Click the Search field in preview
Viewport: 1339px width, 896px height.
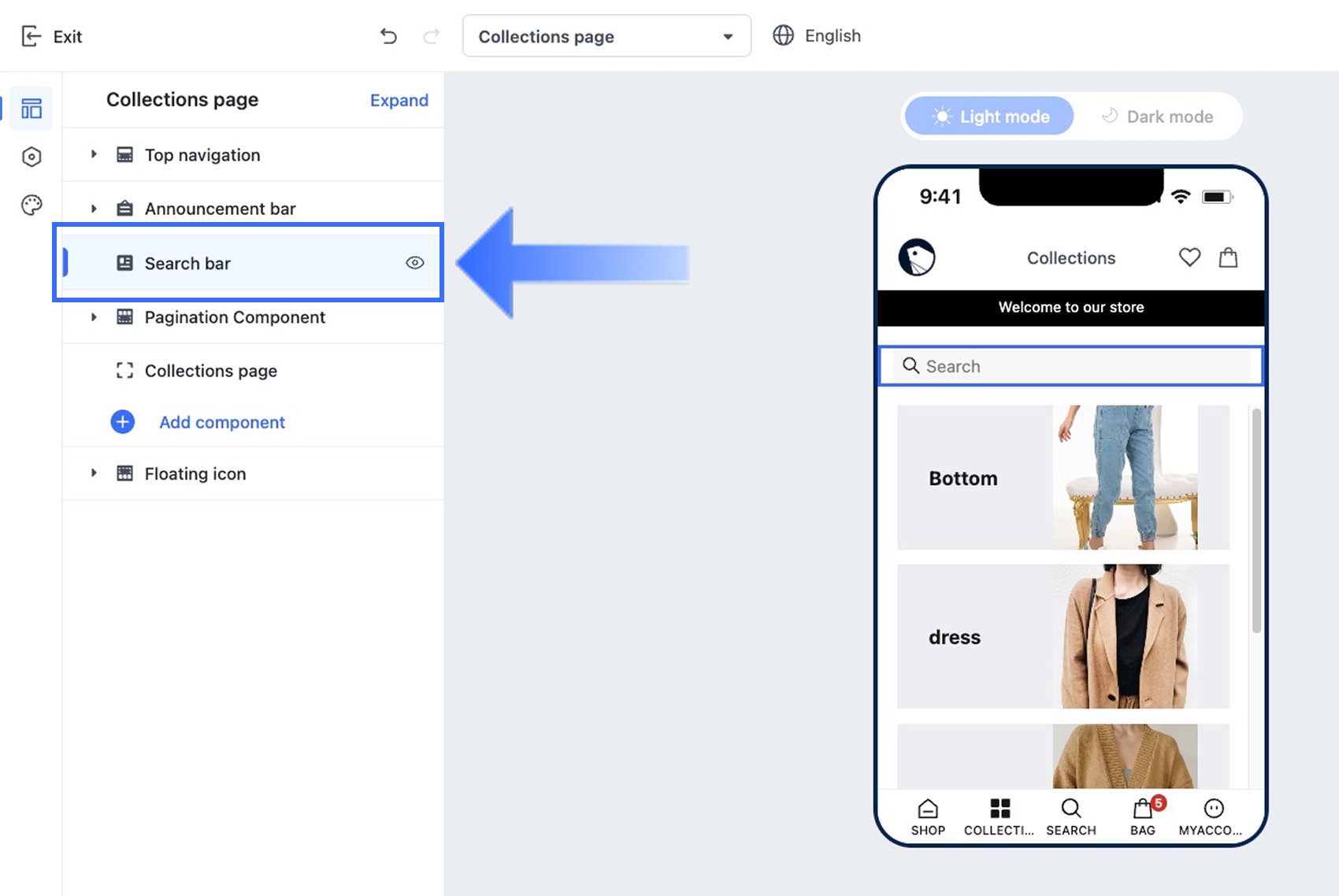click(1071, 366)
